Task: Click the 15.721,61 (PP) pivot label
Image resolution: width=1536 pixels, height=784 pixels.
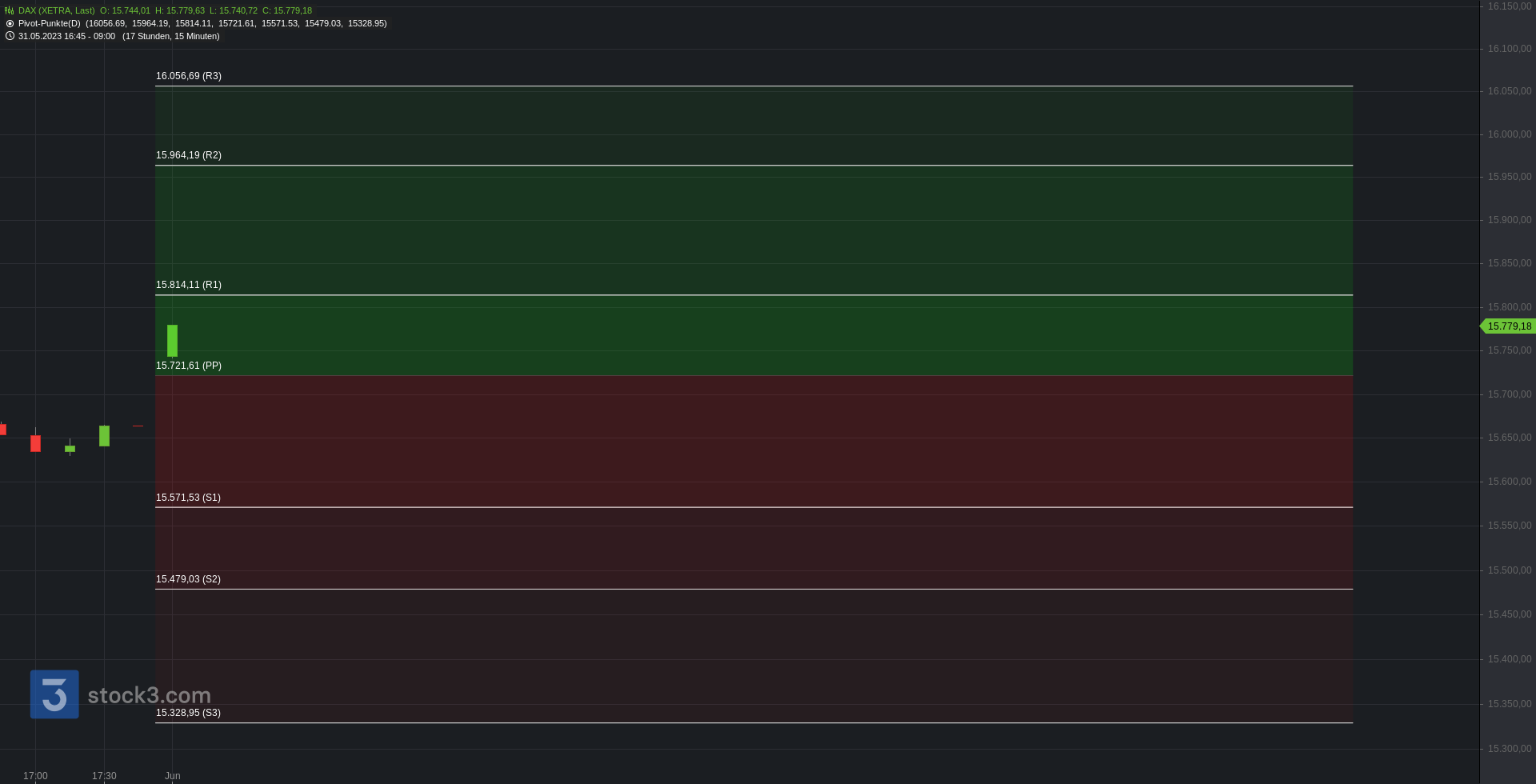Action: 189,366
